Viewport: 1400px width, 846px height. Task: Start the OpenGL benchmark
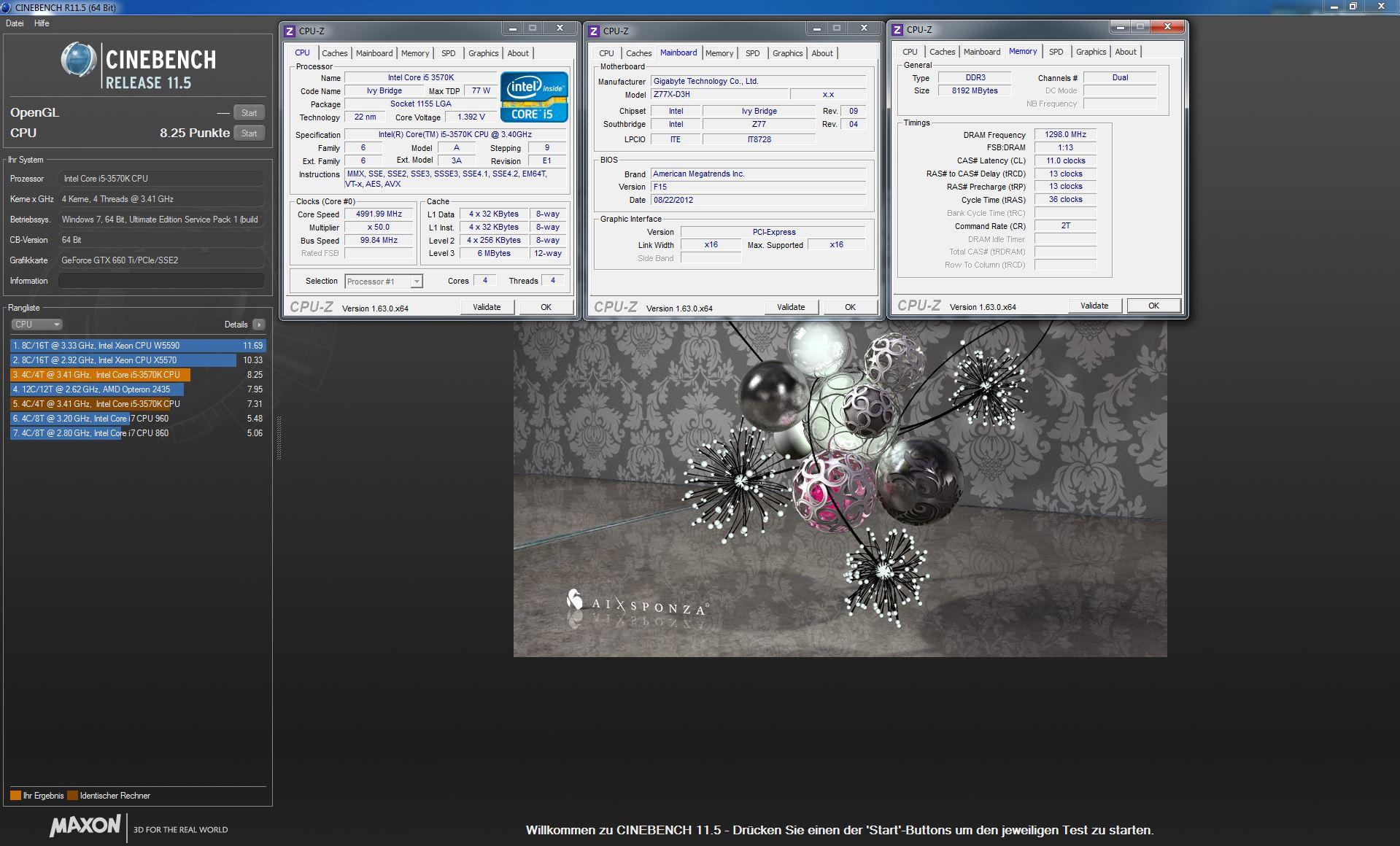pos(249,112)
